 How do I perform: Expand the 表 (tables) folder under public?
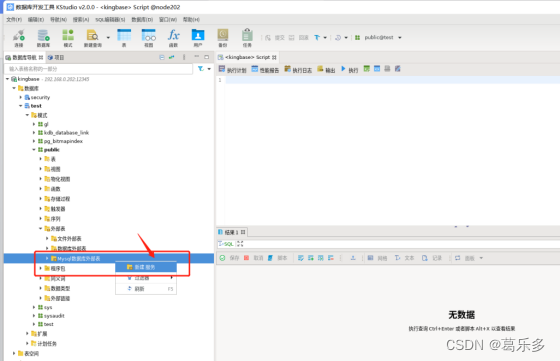(40, 159)
